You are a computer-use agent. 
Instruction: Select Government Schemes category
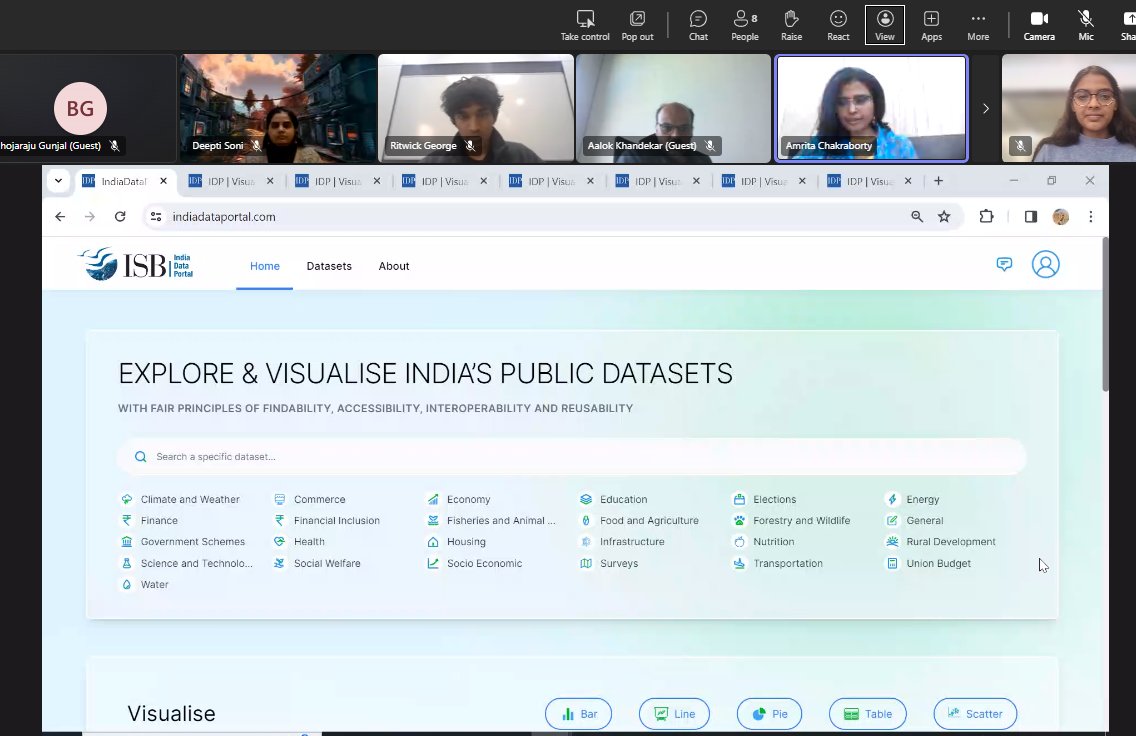(x=183, y=541)
